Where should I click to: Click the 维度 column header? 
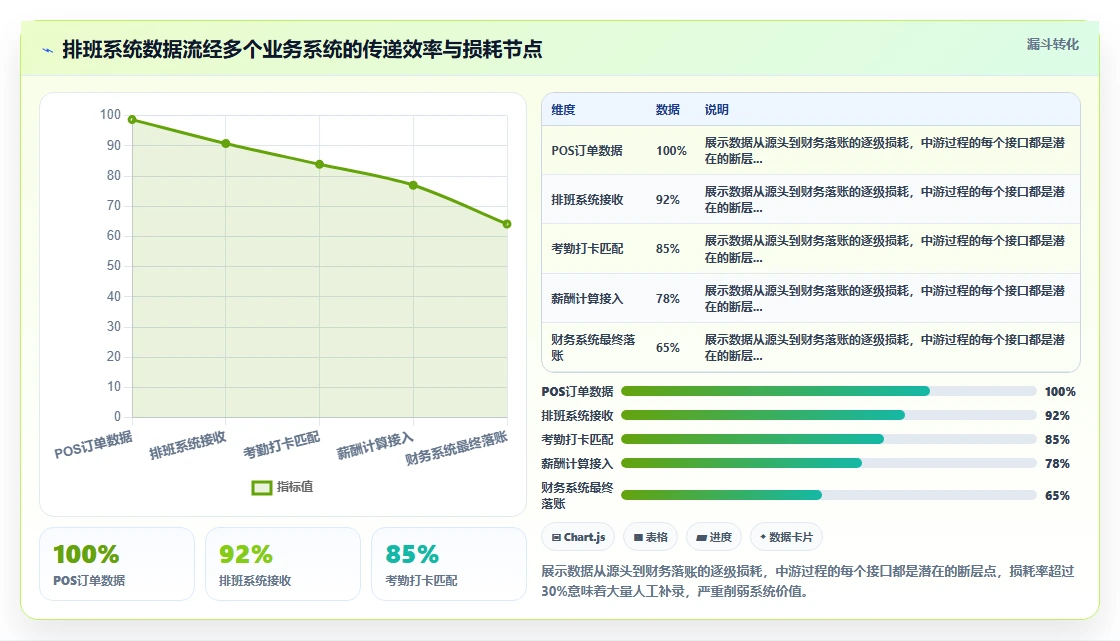[x=563, y=109]
